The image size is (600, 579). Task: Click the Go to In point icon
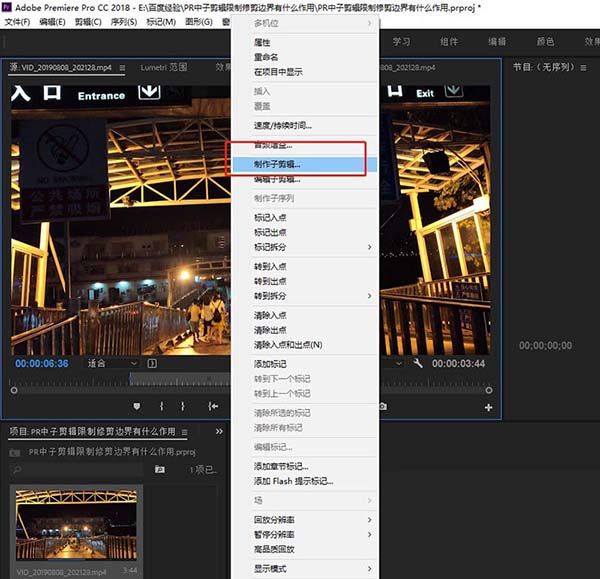pyautogui.click(x=213, y=406)
